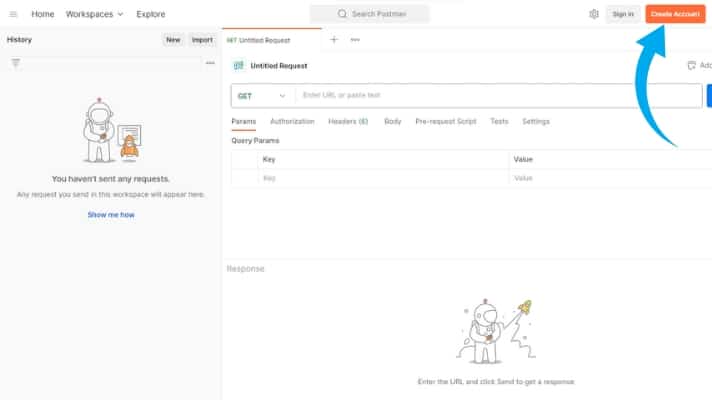Click the request type icon beside Untitled Request

[238, 66]
